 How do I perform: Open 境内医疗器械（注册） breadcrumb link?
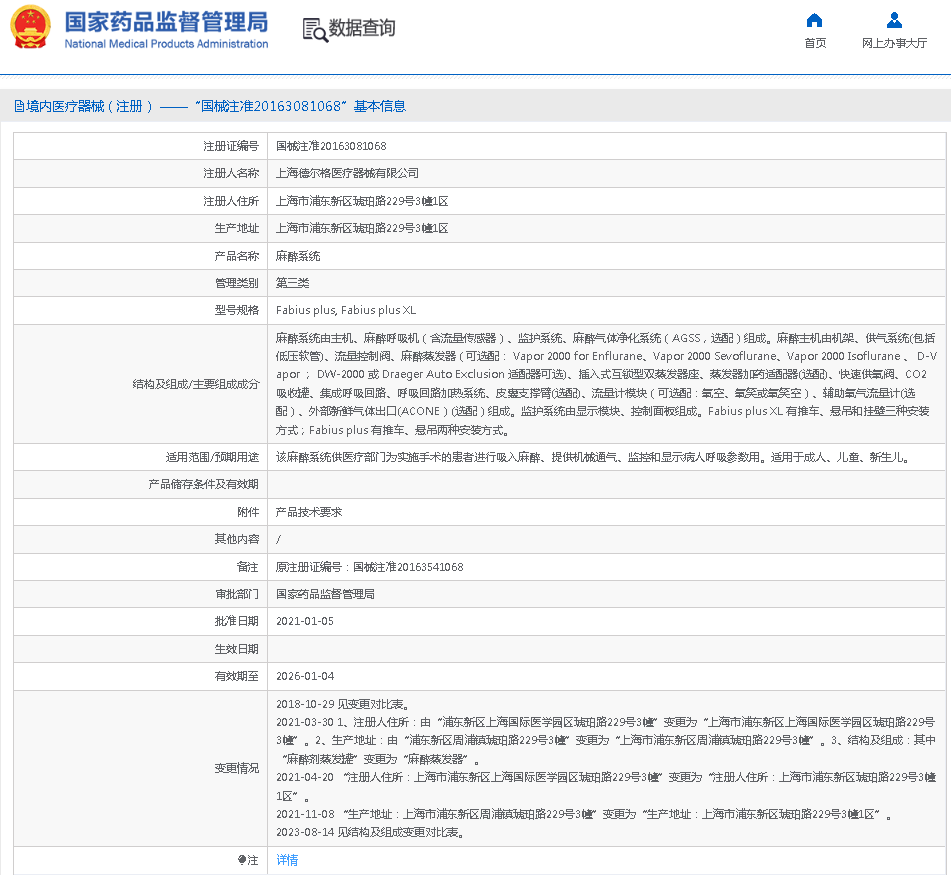click(90, 106)
